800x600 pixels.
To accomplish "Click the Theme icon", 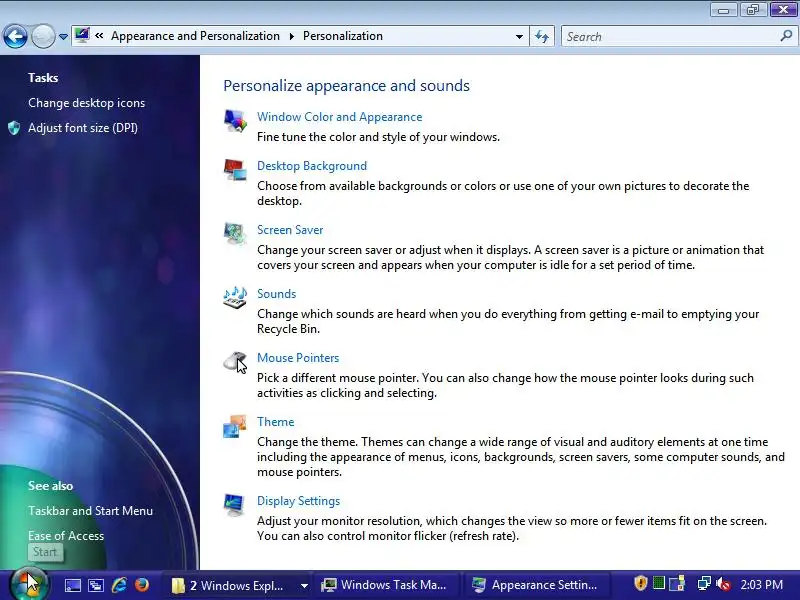I will tap(235, 427).
